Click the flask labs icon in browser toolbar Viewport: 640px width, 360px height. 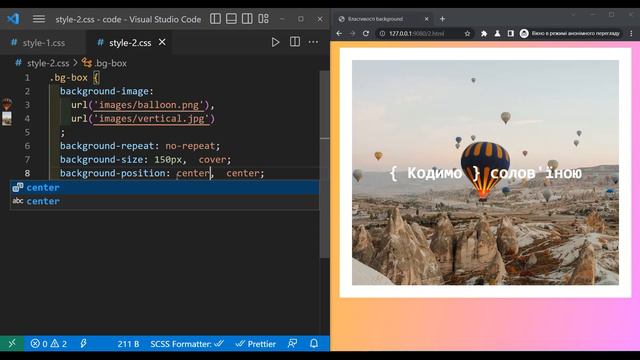pos(497,33)
